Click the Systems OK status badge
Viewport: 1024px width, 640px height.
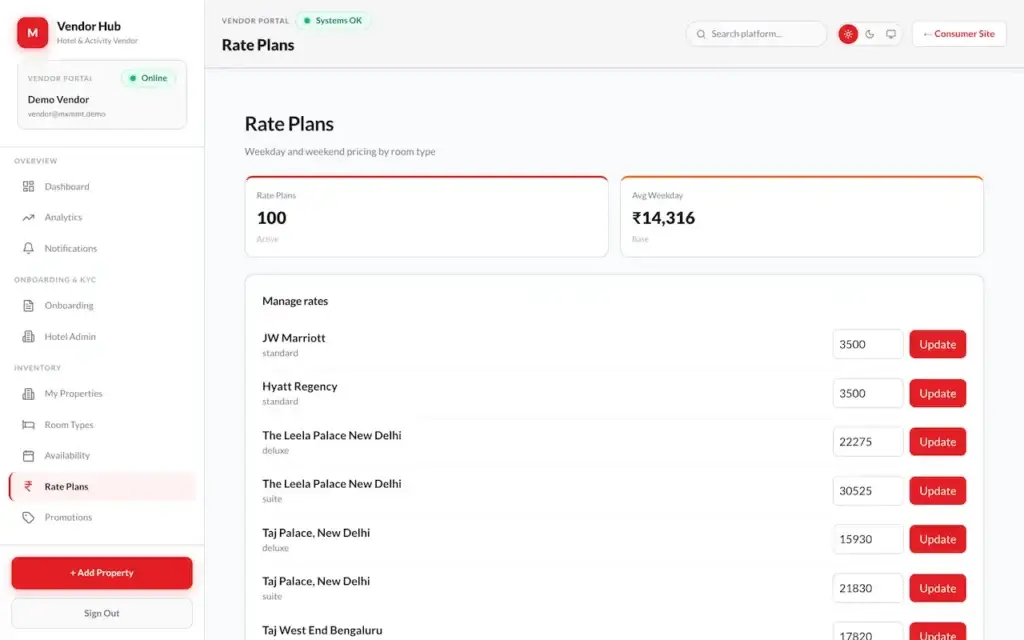tap(333, 20)
